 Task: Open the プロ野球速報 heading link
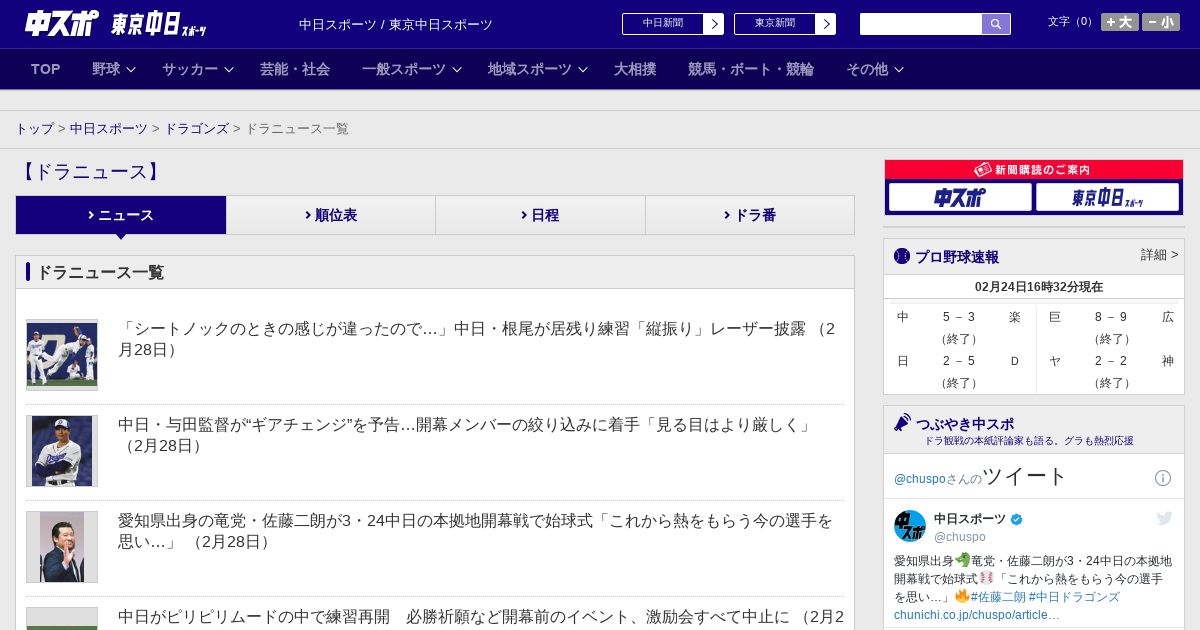[957, 256]
